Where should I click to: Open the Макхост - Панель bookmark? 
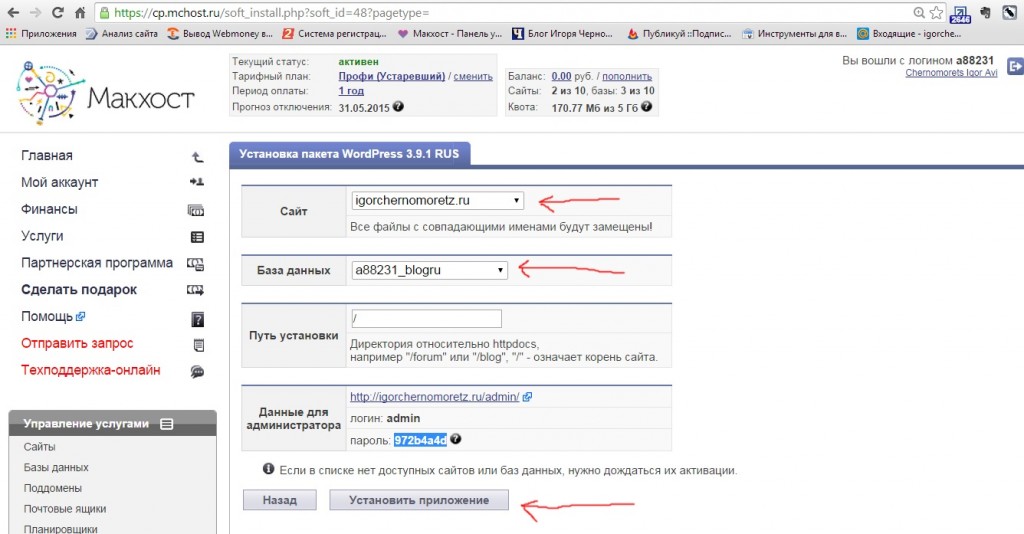tap(450, 33)
